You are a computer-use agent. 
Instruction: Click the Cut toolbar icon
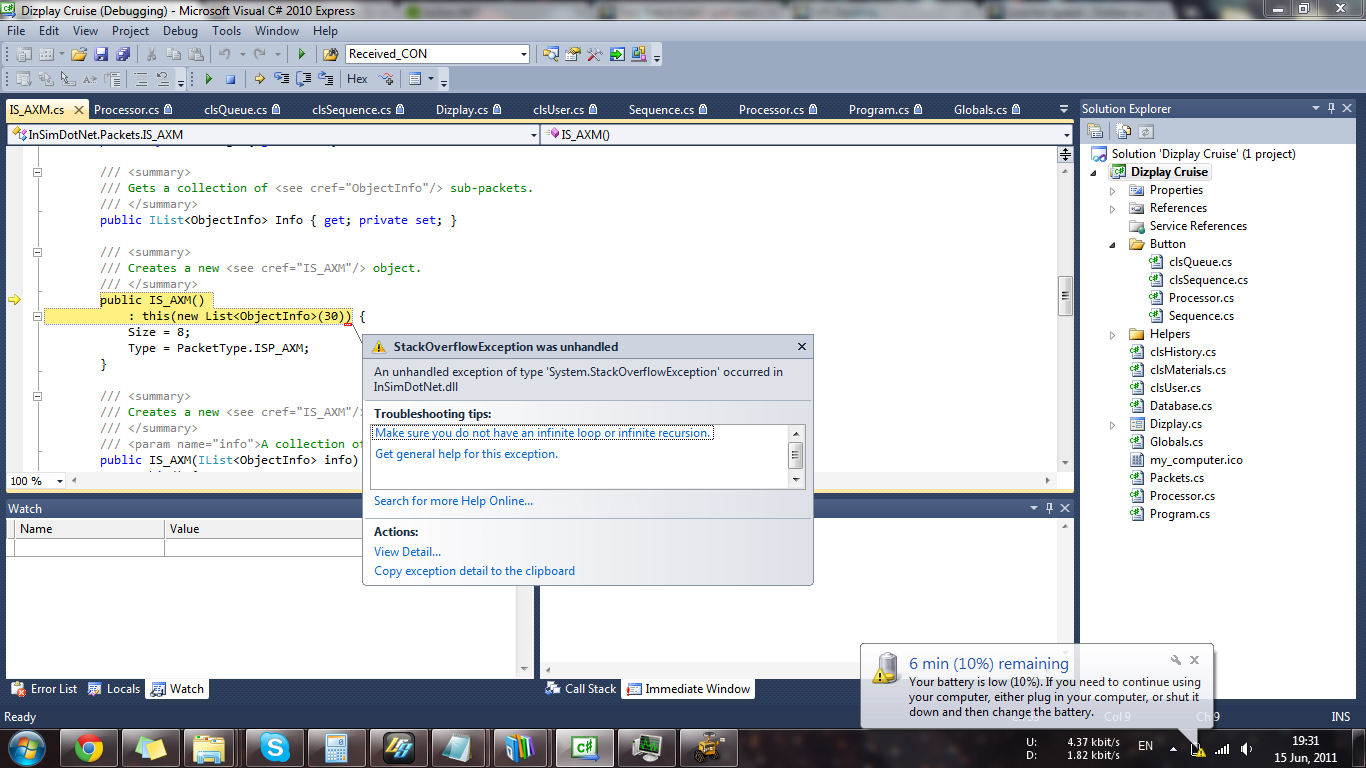tap(152, 54)
